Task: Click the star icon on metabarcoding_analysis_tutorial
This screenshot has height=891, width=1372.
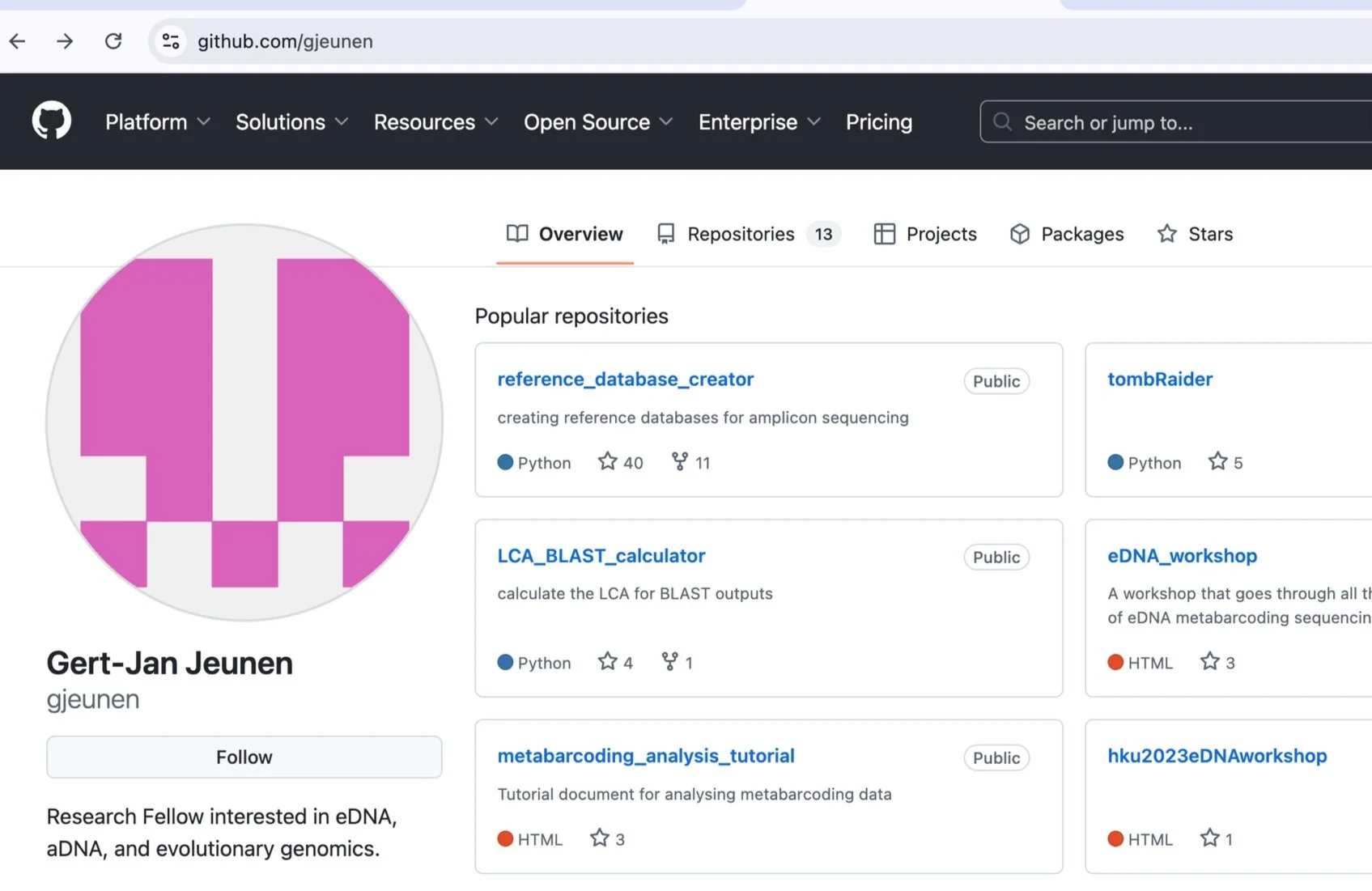Action: [599, 838]
